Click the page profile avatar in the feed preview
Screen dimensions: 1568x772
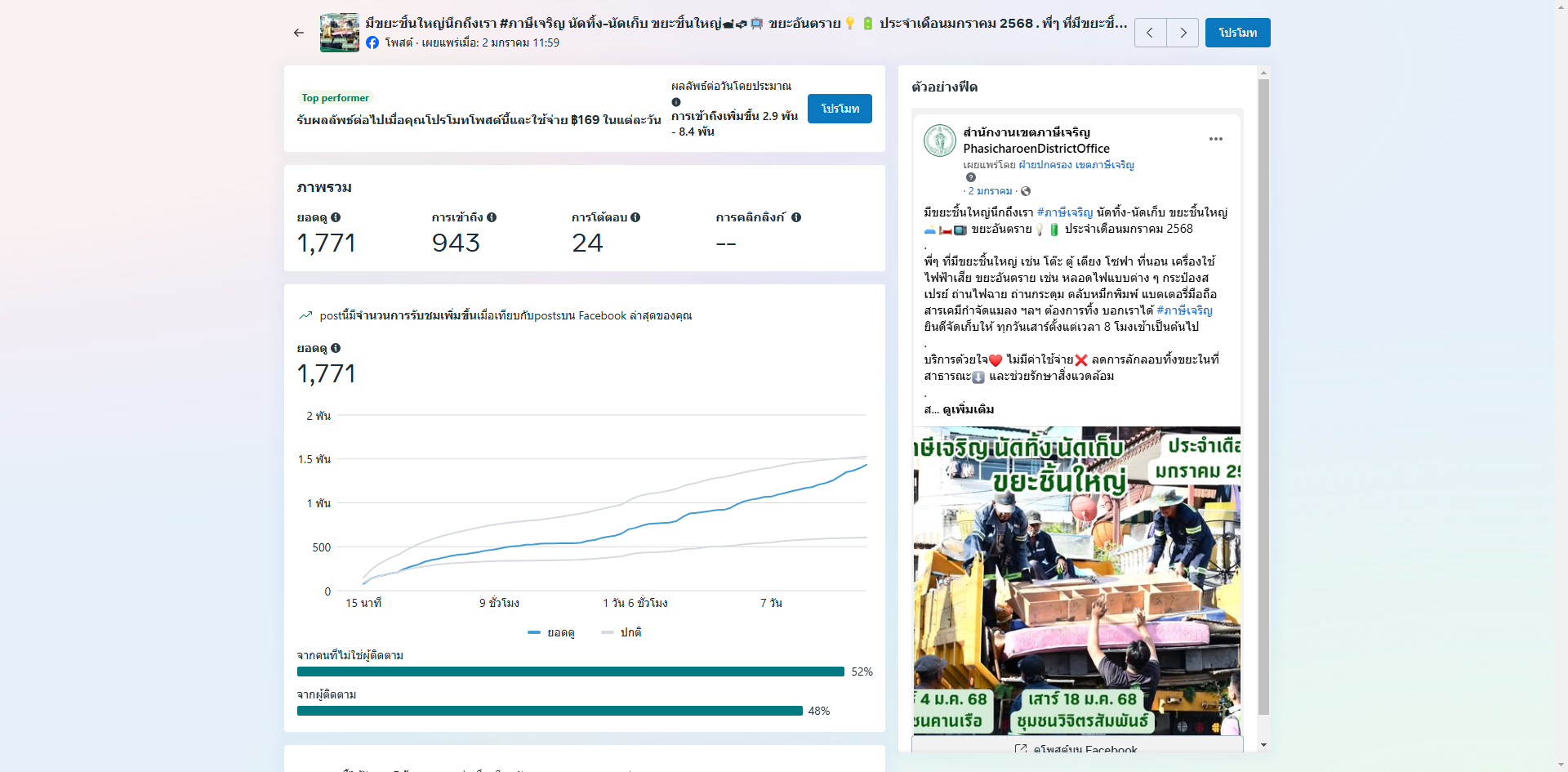940,141
